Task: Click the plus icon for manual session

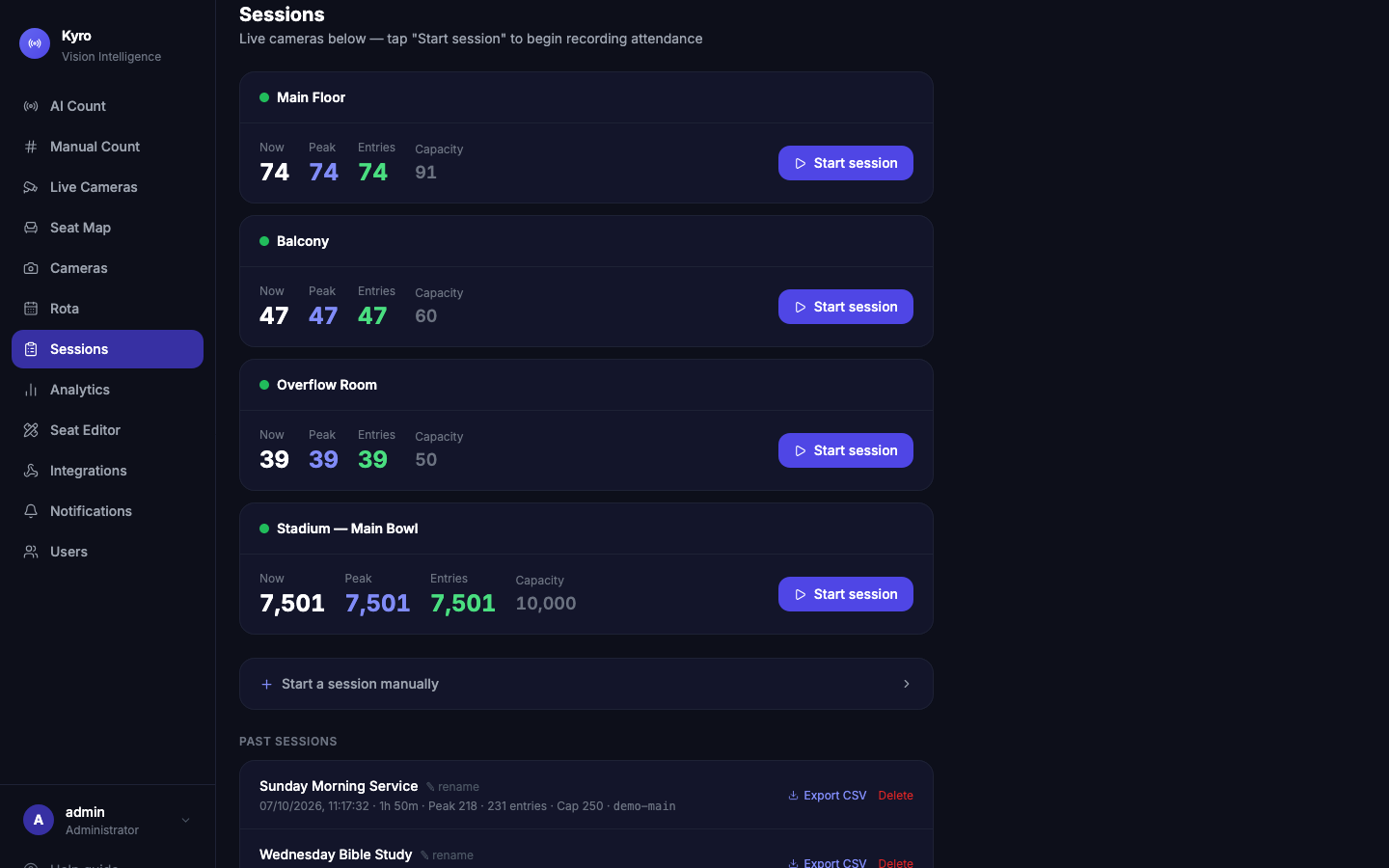Action: coord(267,685)
